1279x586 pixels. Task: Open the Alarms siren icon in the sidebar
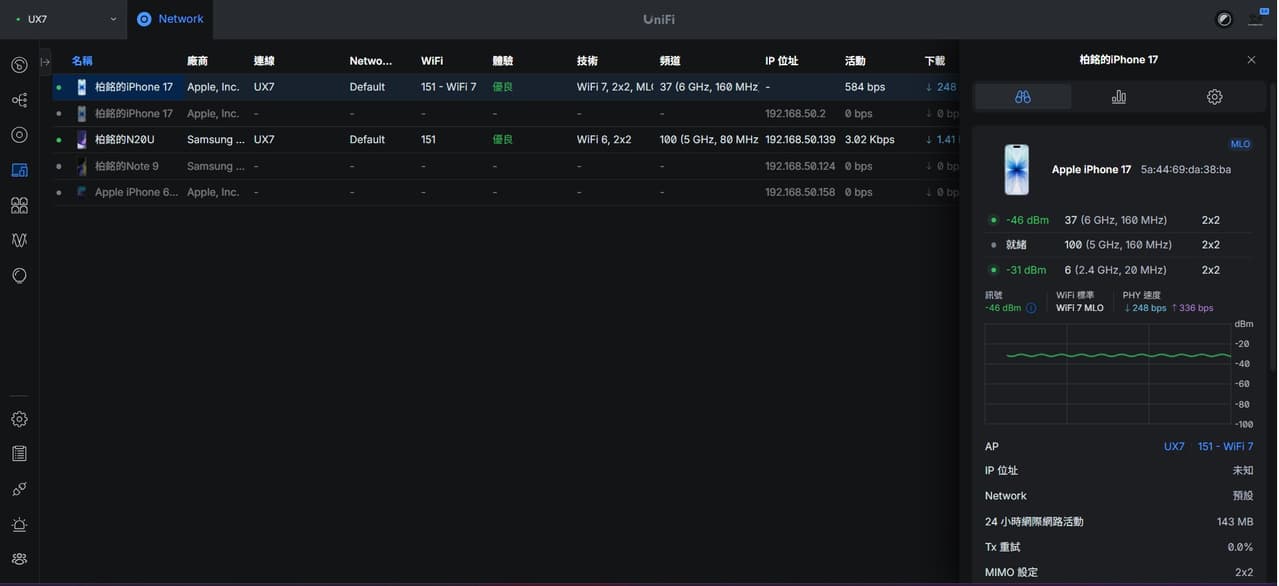tap(19, 524)
